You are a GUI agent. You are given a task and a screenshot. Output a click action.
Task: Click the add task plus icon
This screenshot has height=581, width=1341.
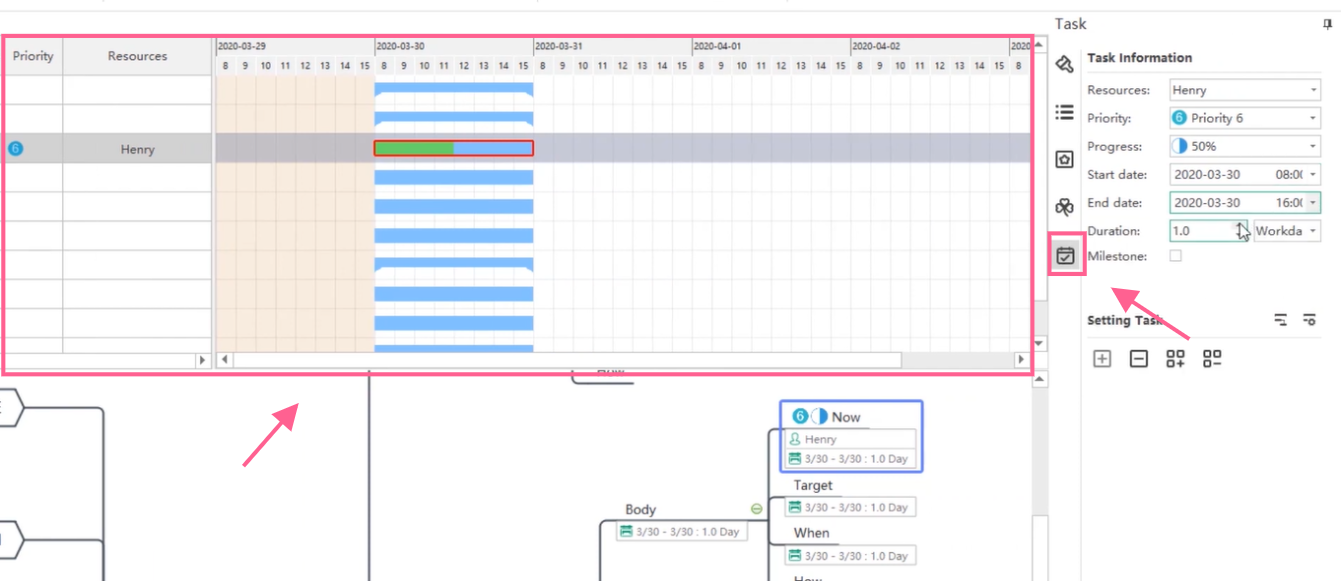click(x=1102, y=358)
